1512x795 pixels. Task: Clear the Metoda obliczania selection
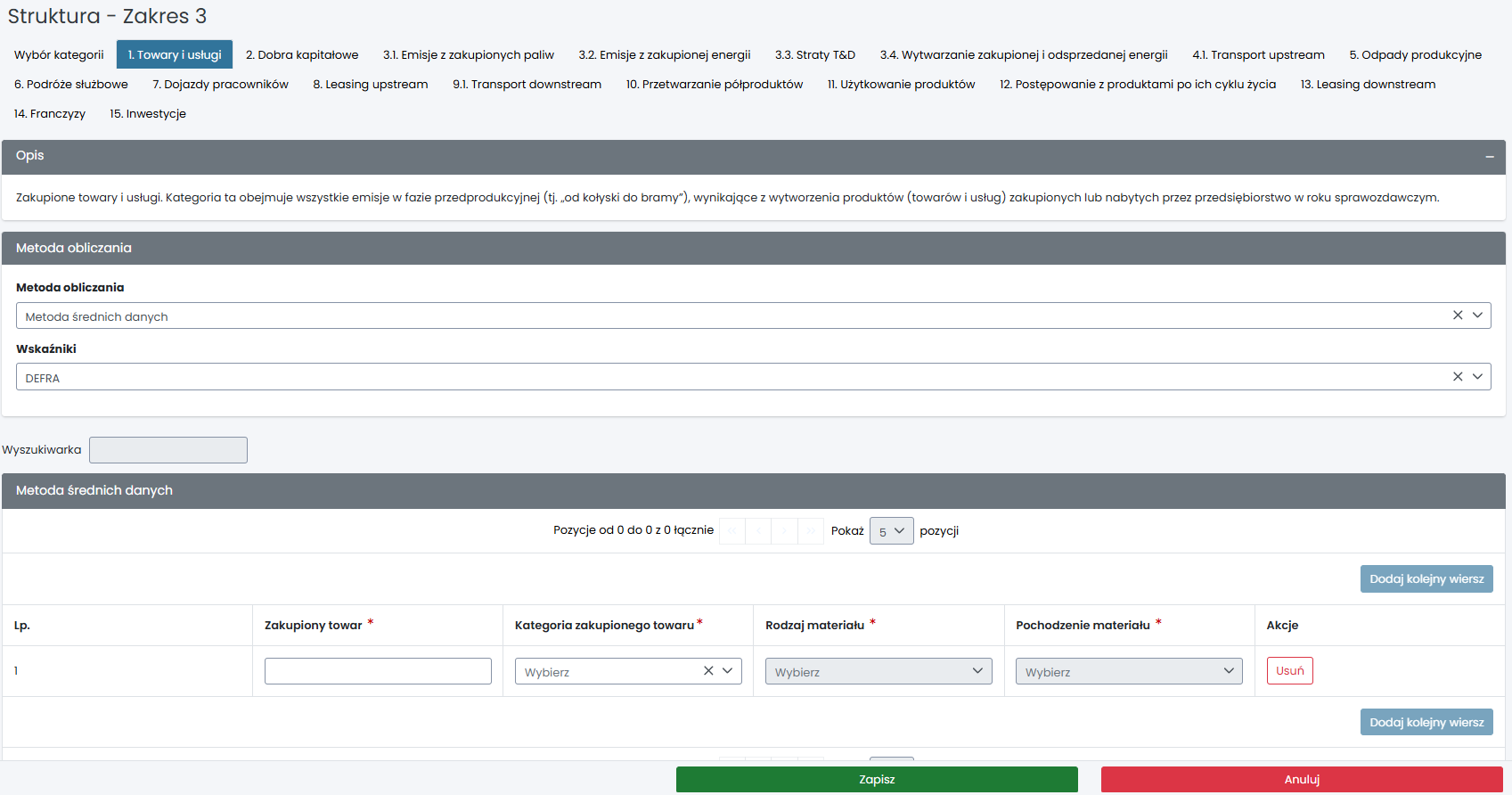[1458, 316]
